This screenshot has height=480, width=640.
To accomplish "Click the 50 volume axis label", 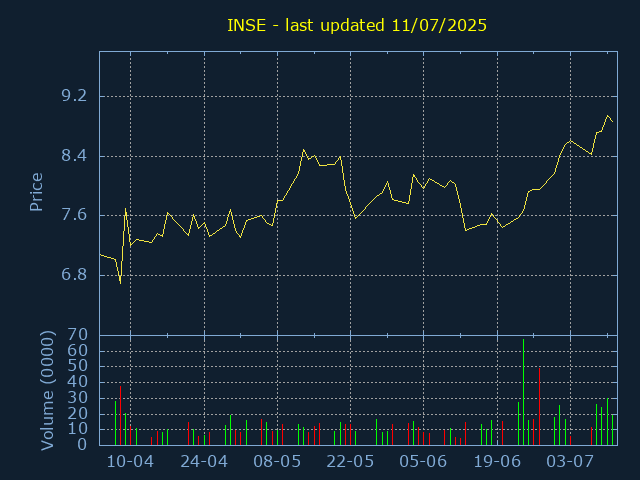I will [78, 366].
